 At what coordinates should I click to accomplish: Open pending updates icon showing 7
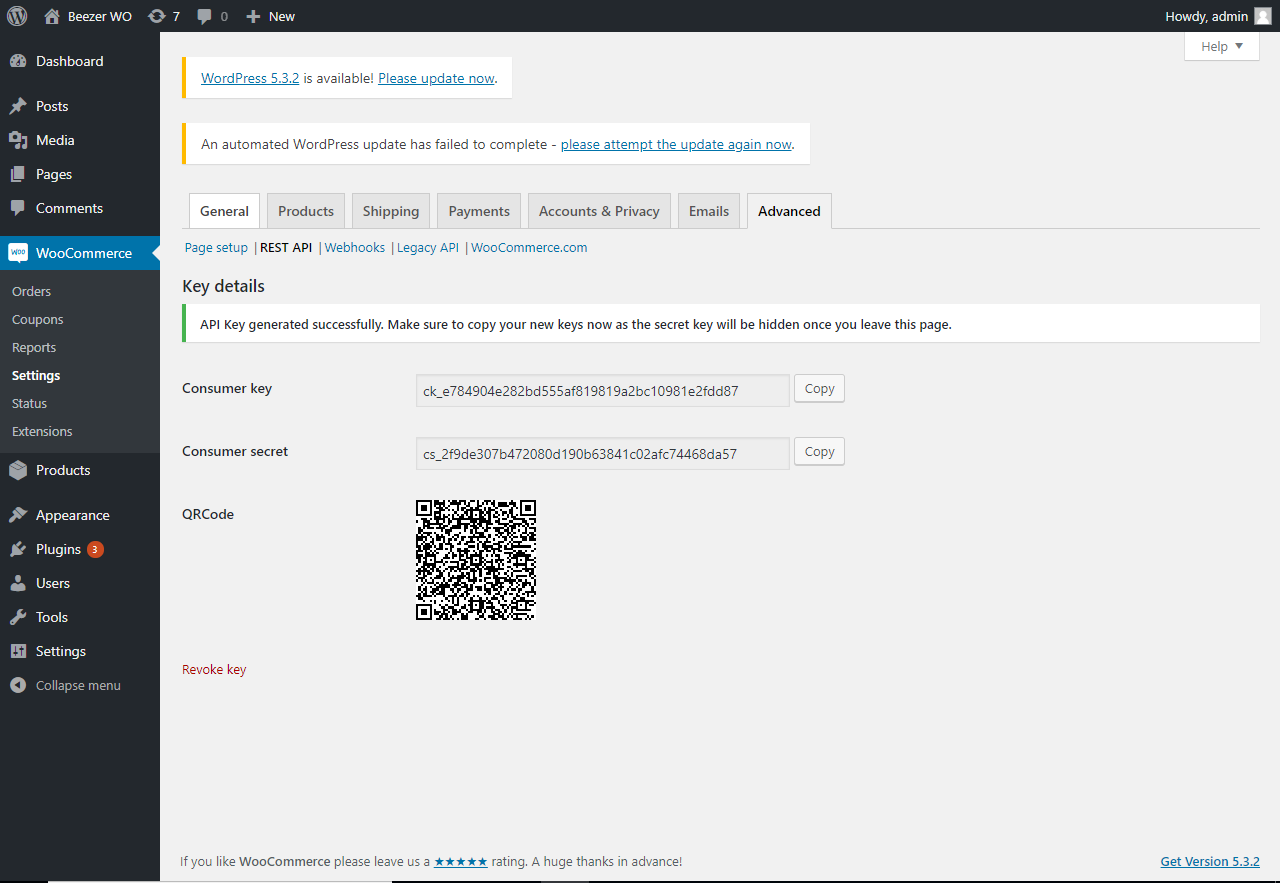tap(157, 16)
